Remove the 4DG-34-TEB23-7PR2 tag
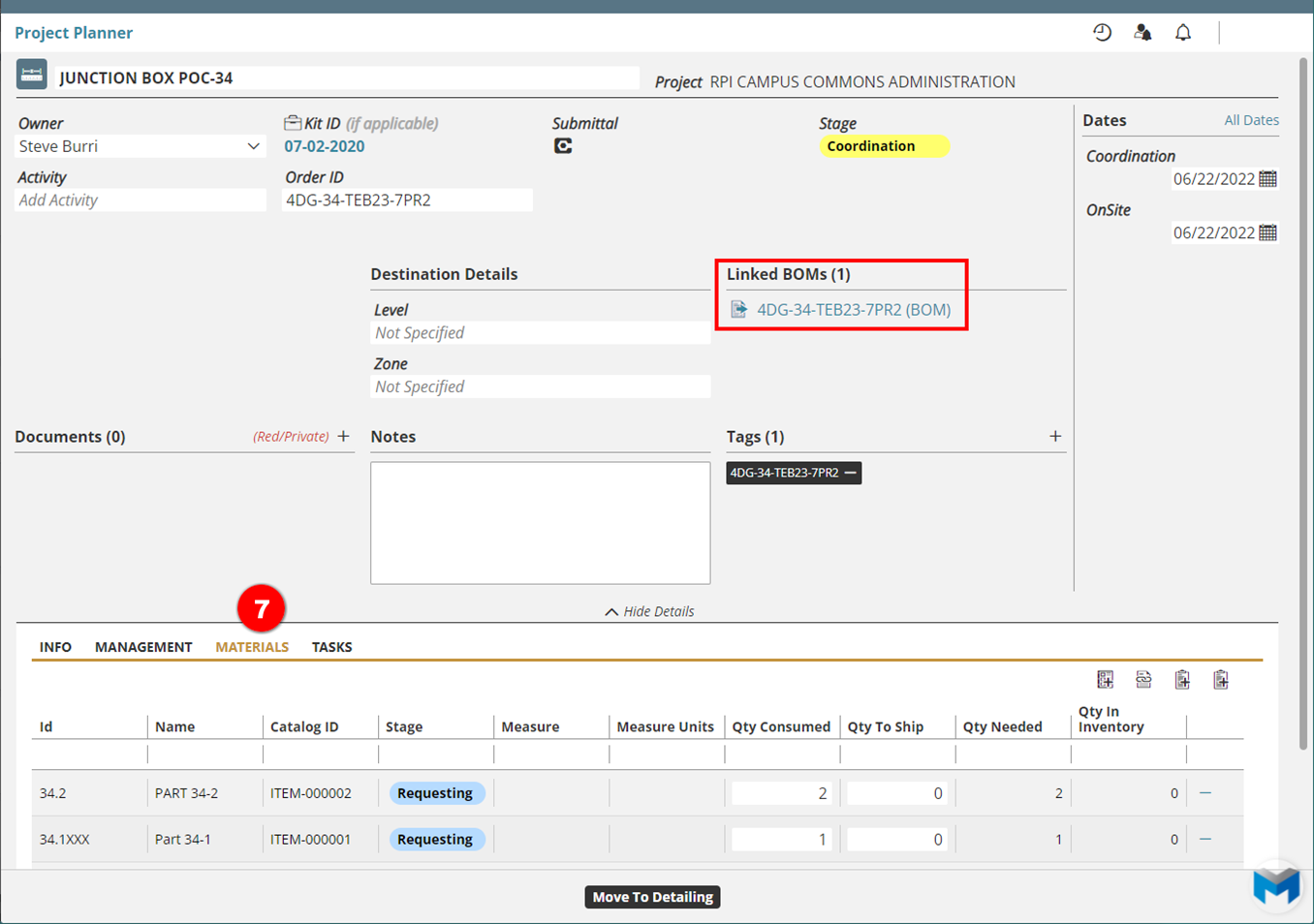Image resolution: width=1314 pixels, height=924 pixels. (x=851, y=473)
